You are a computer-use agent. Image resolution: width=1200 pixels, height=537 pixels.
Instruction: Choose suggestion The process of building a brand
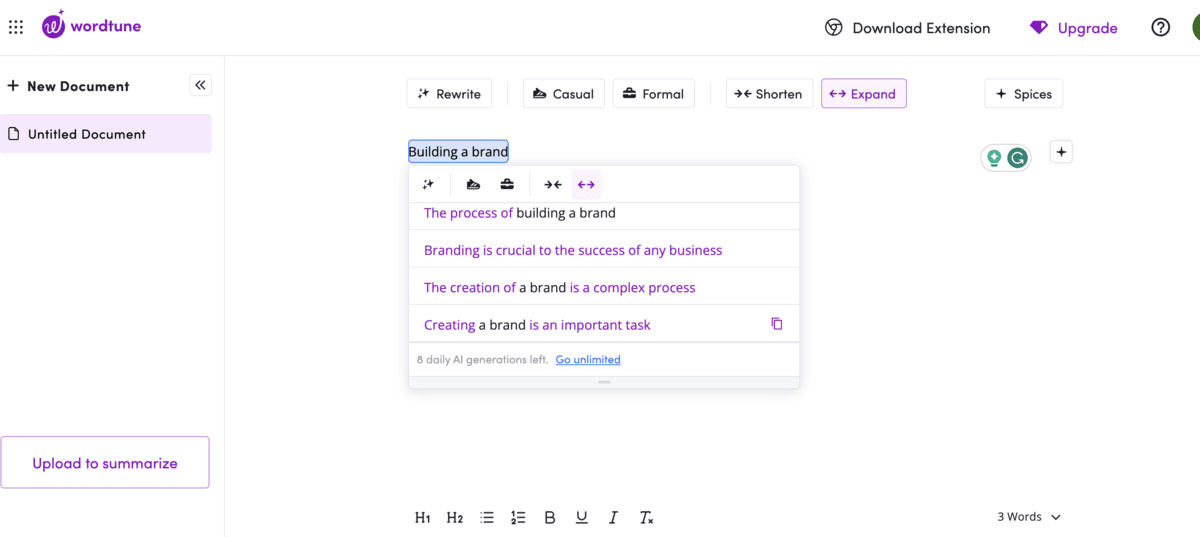point(604,213)
